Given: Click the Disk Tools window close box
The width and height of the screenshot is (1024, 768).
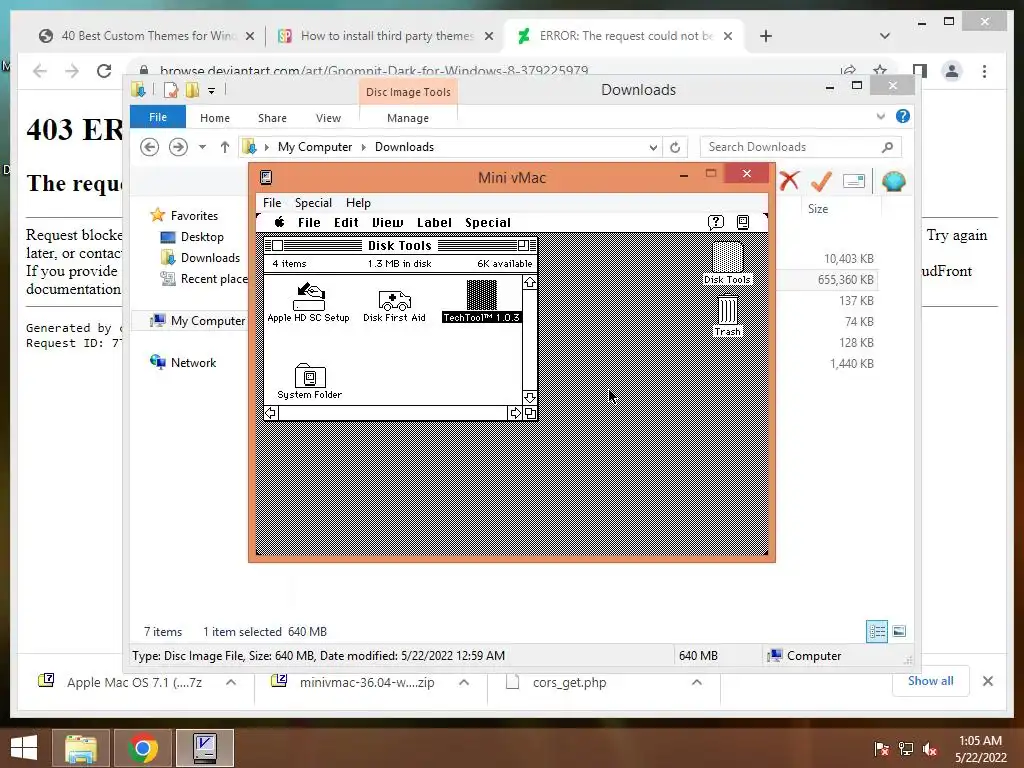Looking at the screenshot, I should (x=278, y=246).
